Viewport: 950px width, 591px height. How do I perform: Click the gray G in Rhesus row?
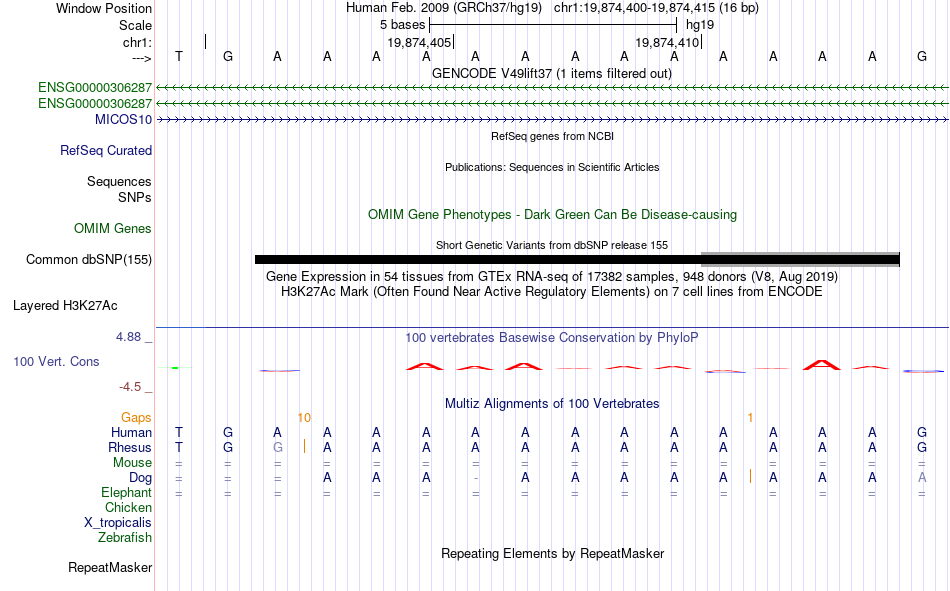click(x=277, y=447)
